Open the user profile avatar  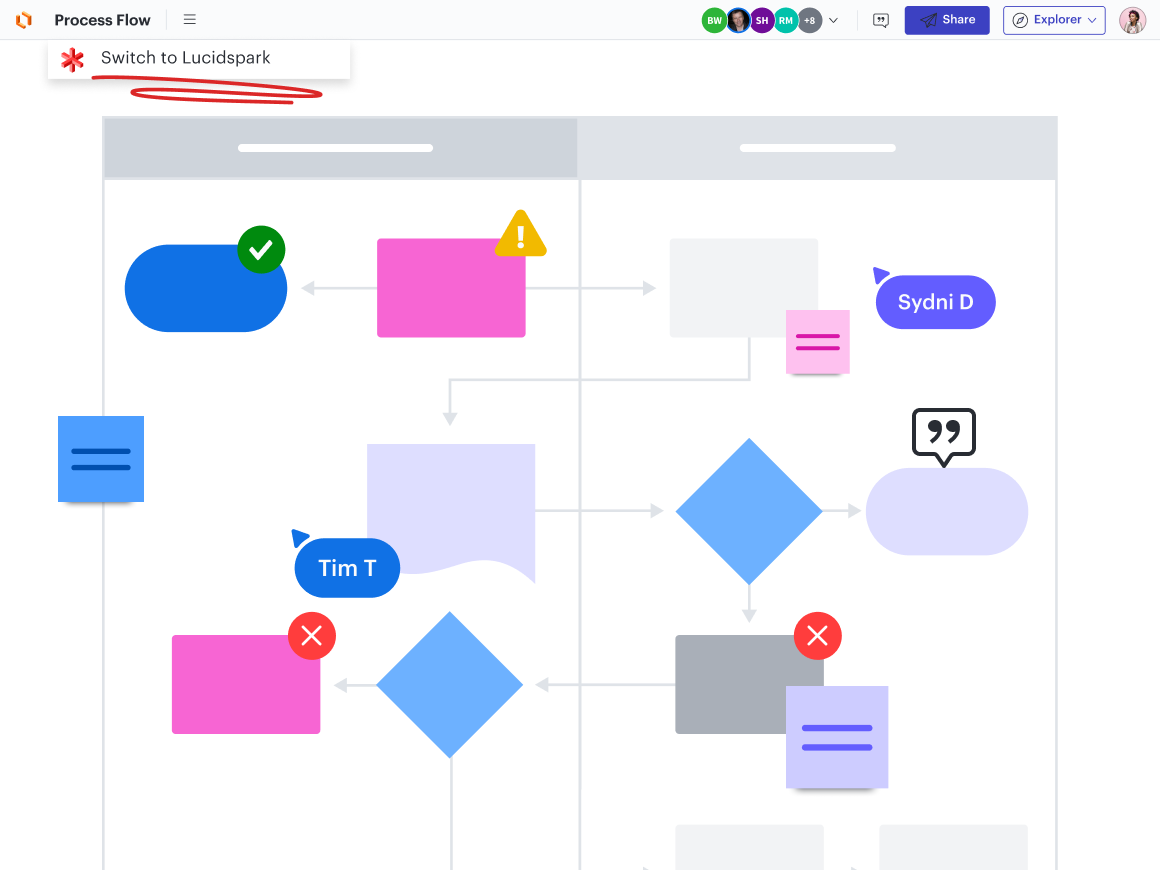tap(1132, 20)
